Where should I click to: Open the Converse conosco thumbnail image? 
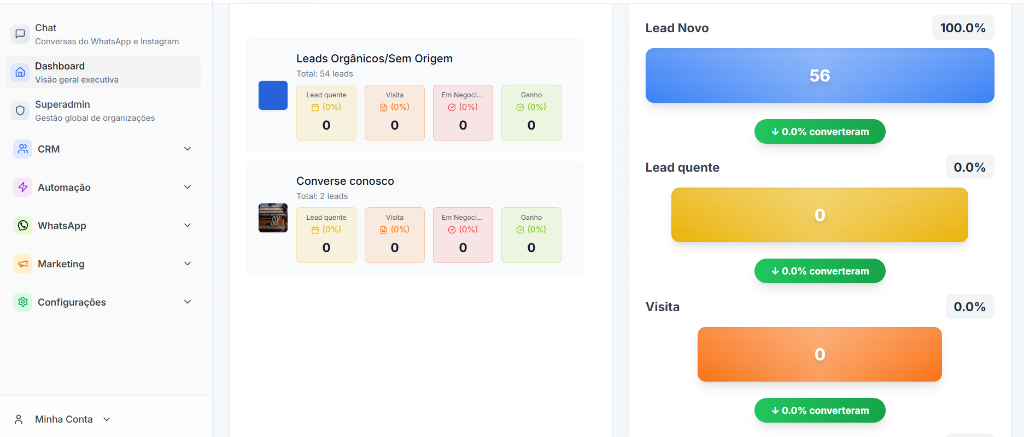[273, 218]
